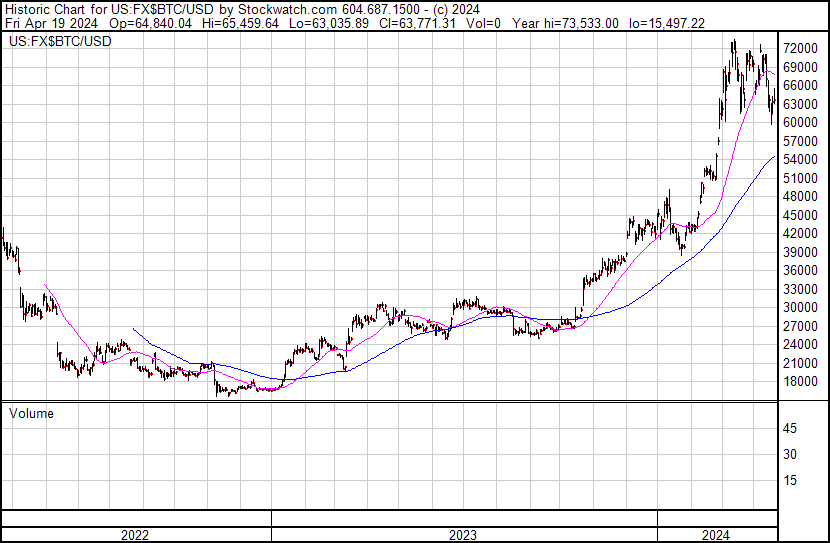Click the 18000 price axis label
This screenshot has height=543, width=830.
pyautogui.click(x=801, y=381)
